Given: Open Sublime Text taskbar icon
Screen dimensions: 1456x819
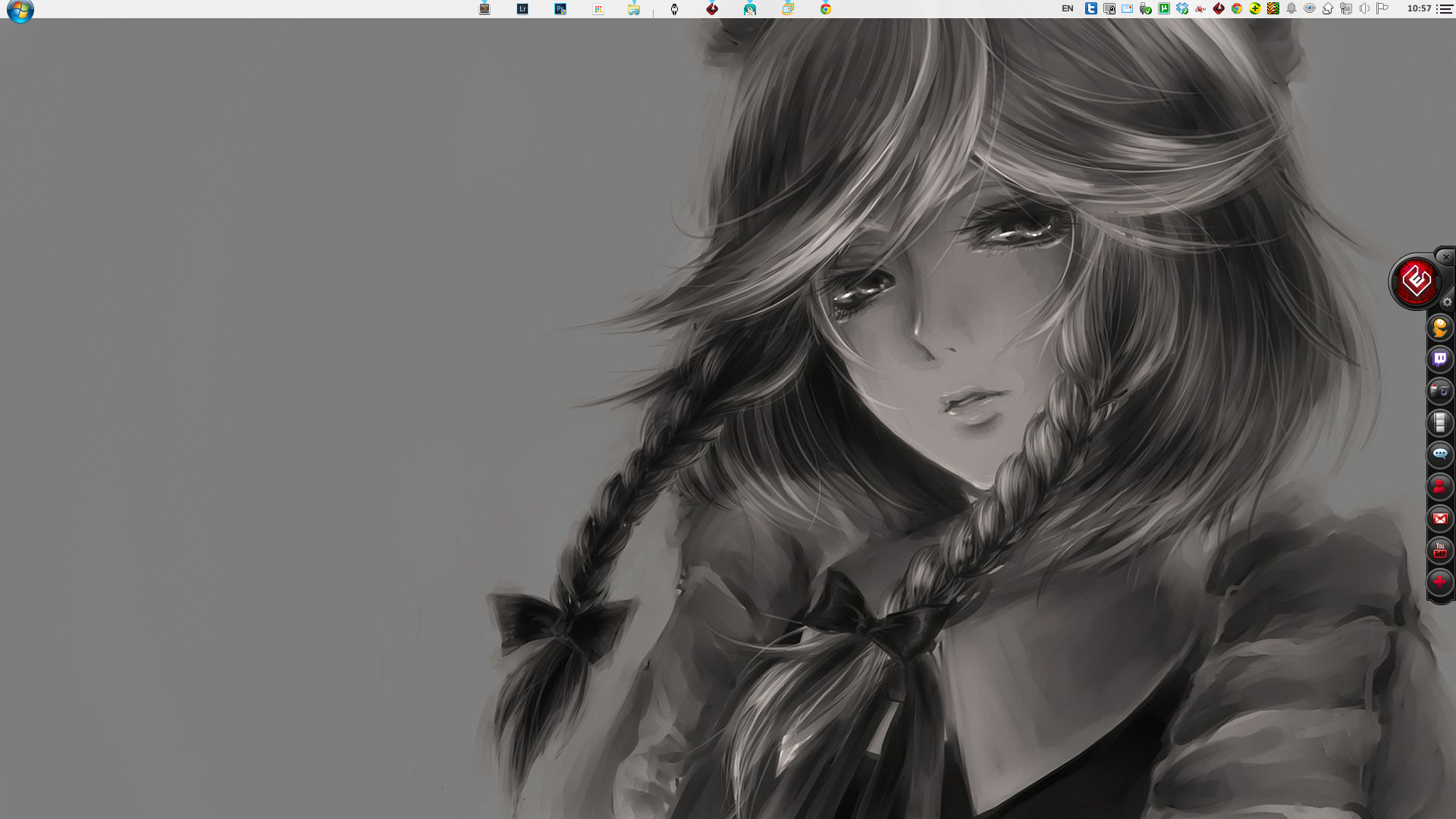Looking at the screenshot, I should 485,9.
